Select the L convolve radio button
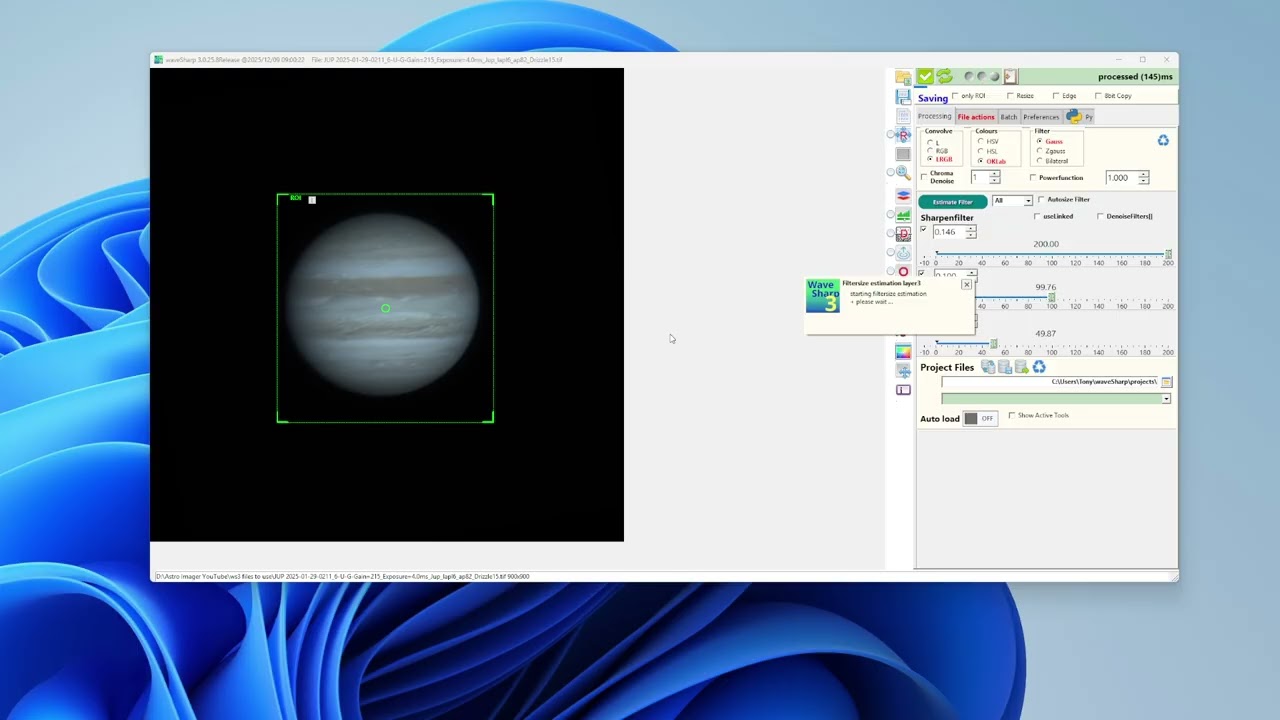Viewport: 1280px width, 720px height. coord(930,142)
